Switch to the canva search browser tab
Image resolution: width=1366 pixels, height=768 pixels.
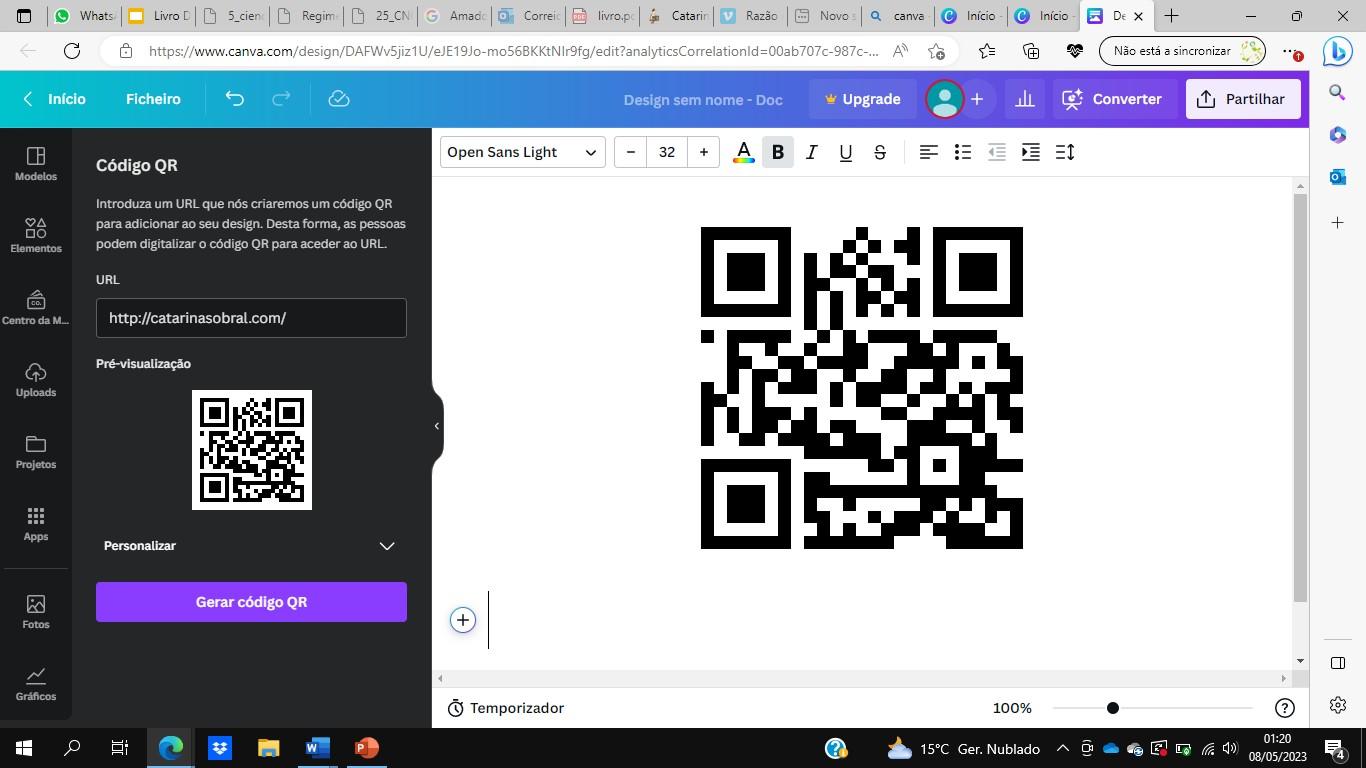click(898, 16)
